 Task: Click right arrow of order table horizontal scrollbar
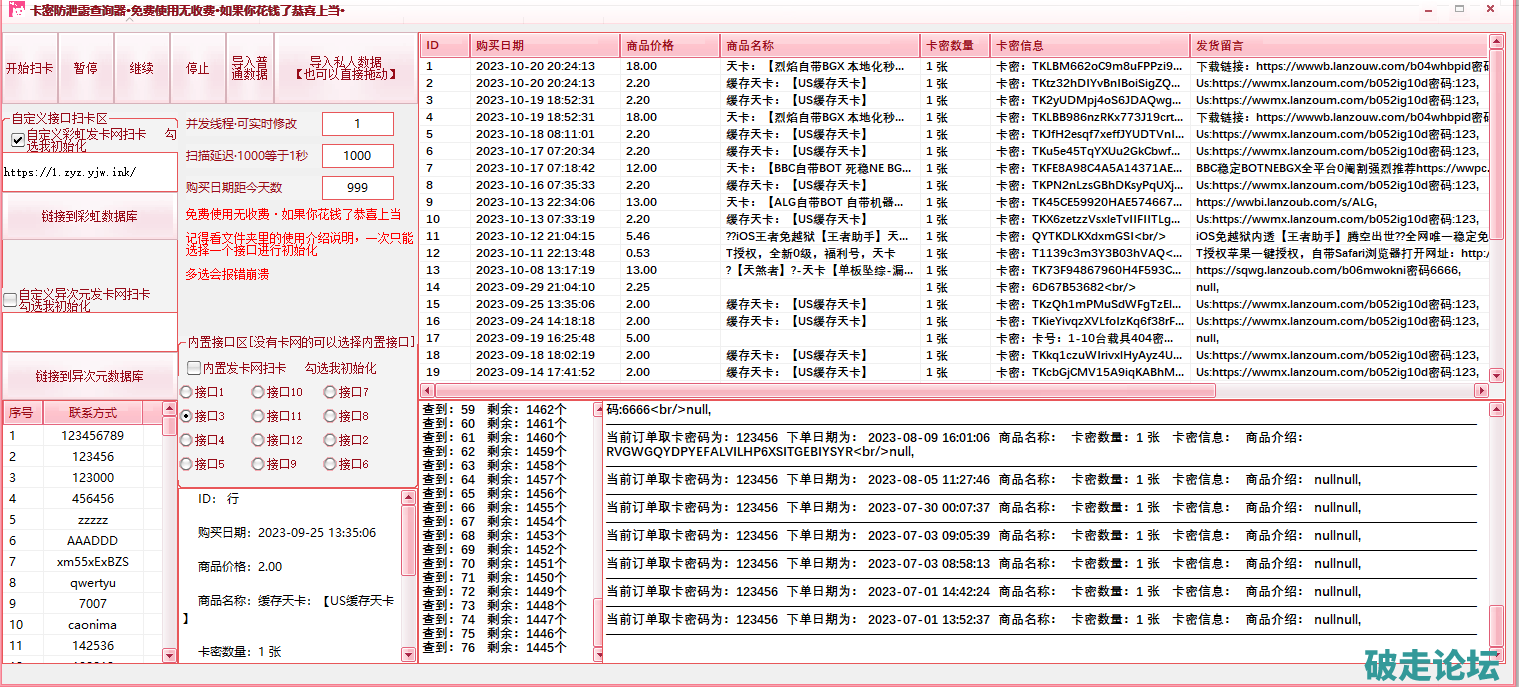tap(1482, 390)
